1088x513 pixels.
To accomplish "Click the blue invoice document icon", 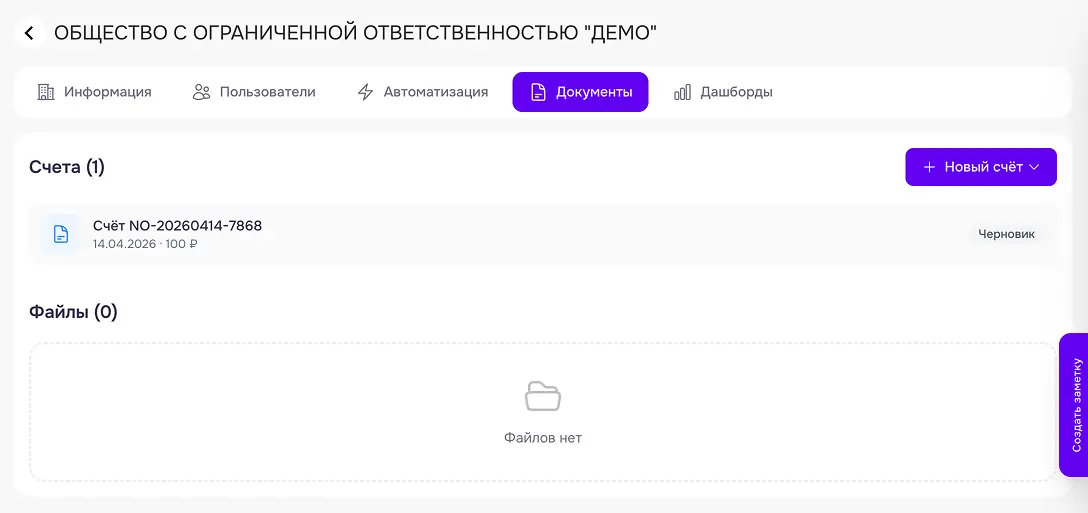I will 62,234.
